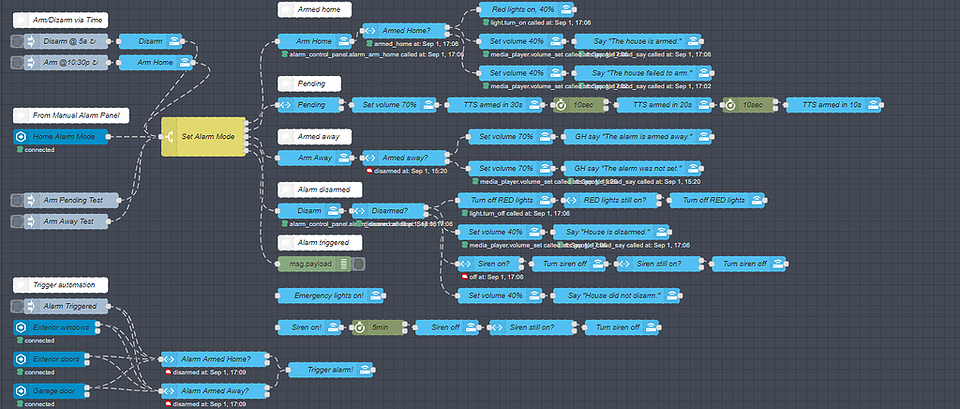
Task: Click Emergency lights on! node icon
Action: [375, 296]
